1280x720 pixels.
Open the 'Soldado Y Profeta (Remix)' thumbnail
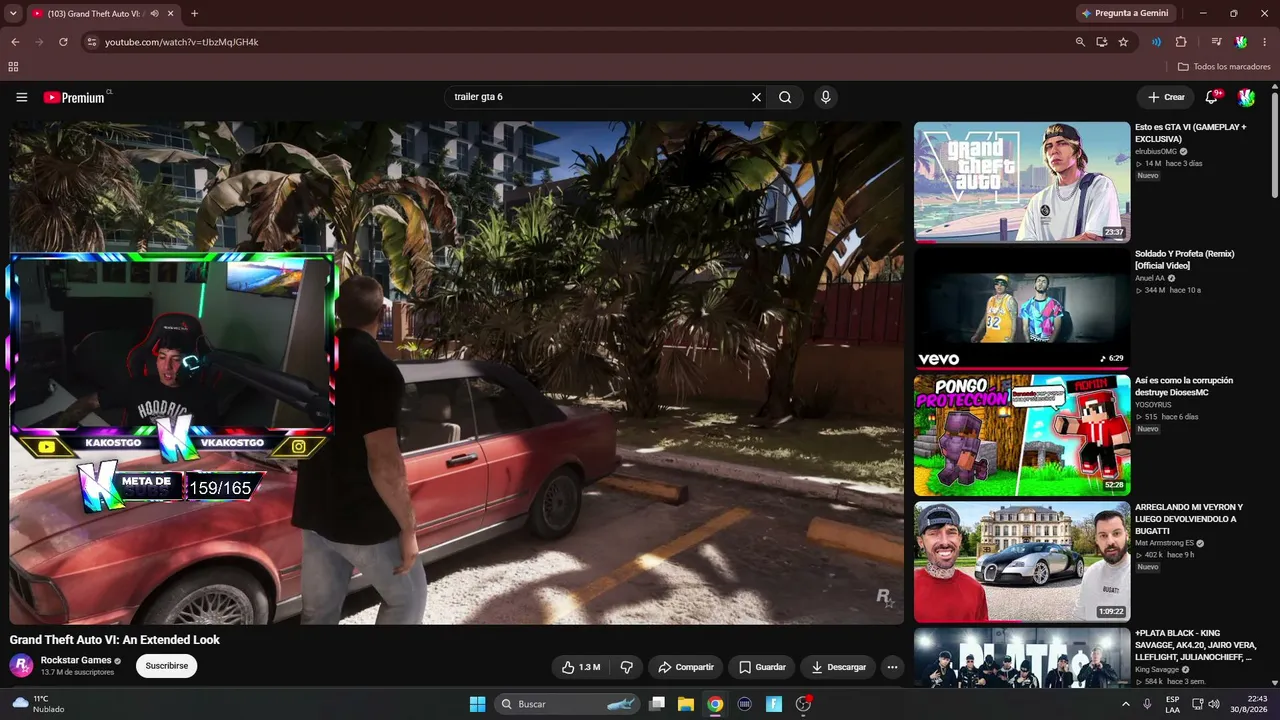[1022, 308]
